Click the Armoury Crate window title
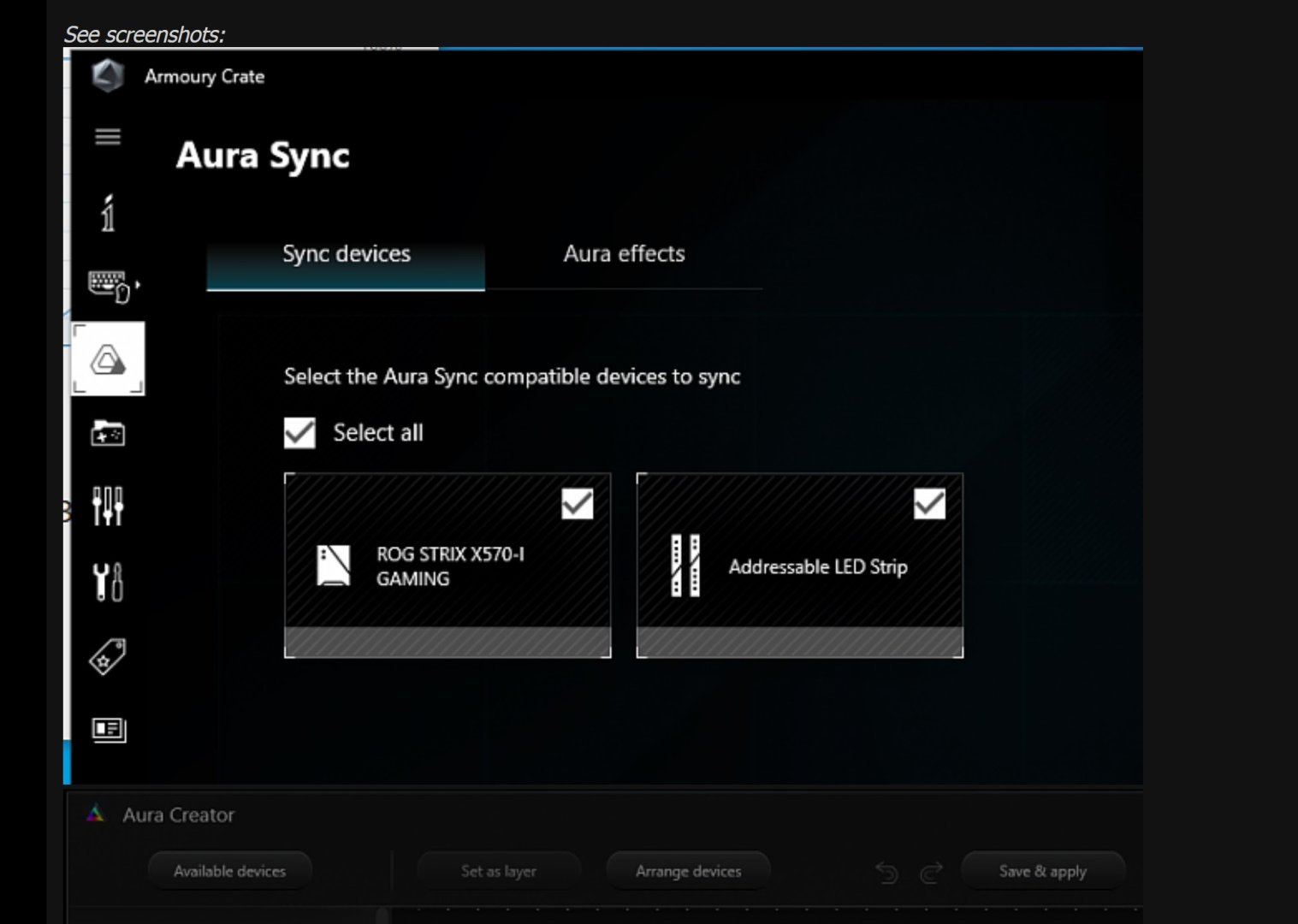Viewport: 1298px width, 924px height. pos(204,77)
